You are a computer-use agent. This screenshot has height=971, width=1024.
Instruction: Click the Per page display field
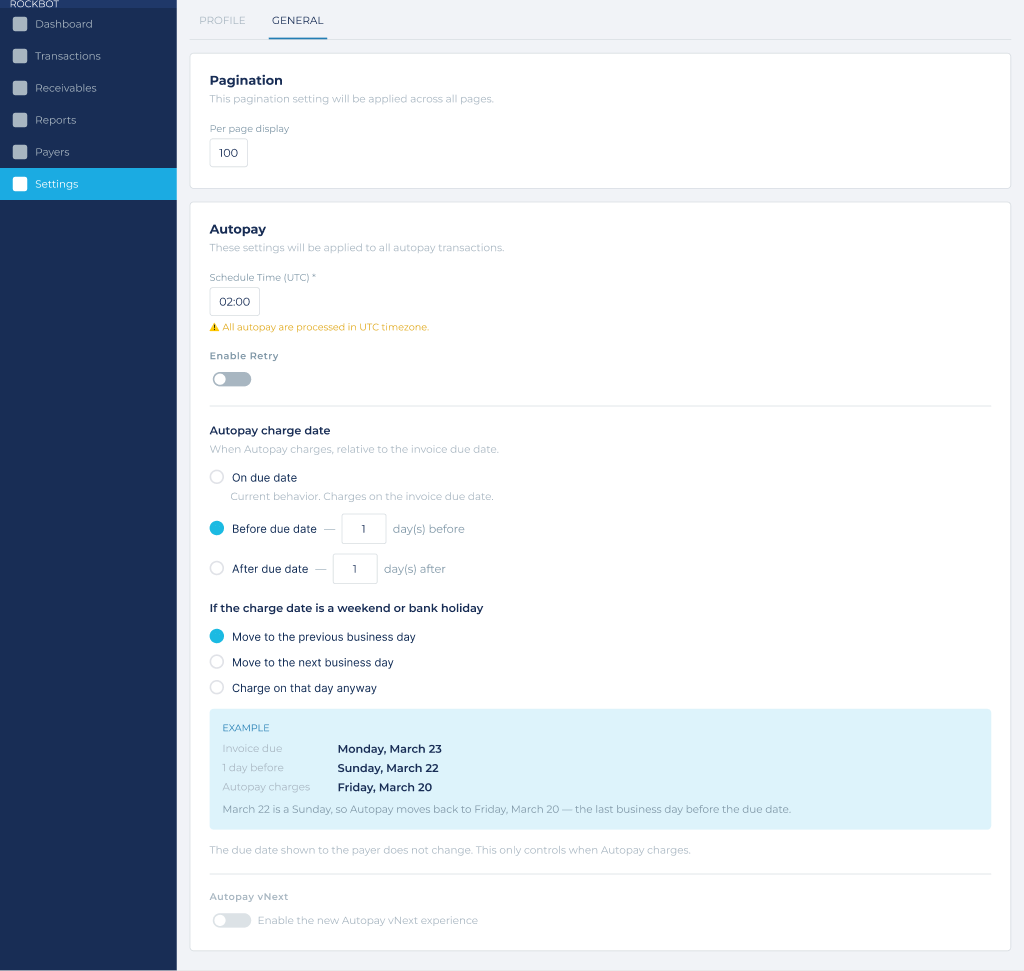tap(229, 153)
